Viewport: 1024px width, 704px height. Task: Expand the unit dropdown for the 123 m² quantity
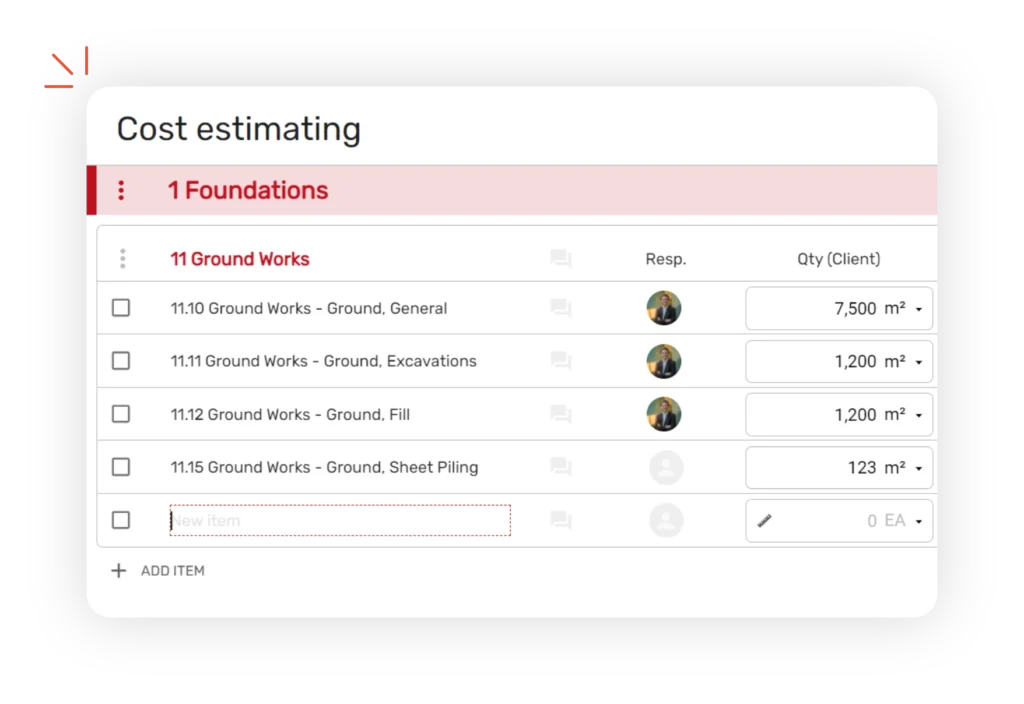918,468
